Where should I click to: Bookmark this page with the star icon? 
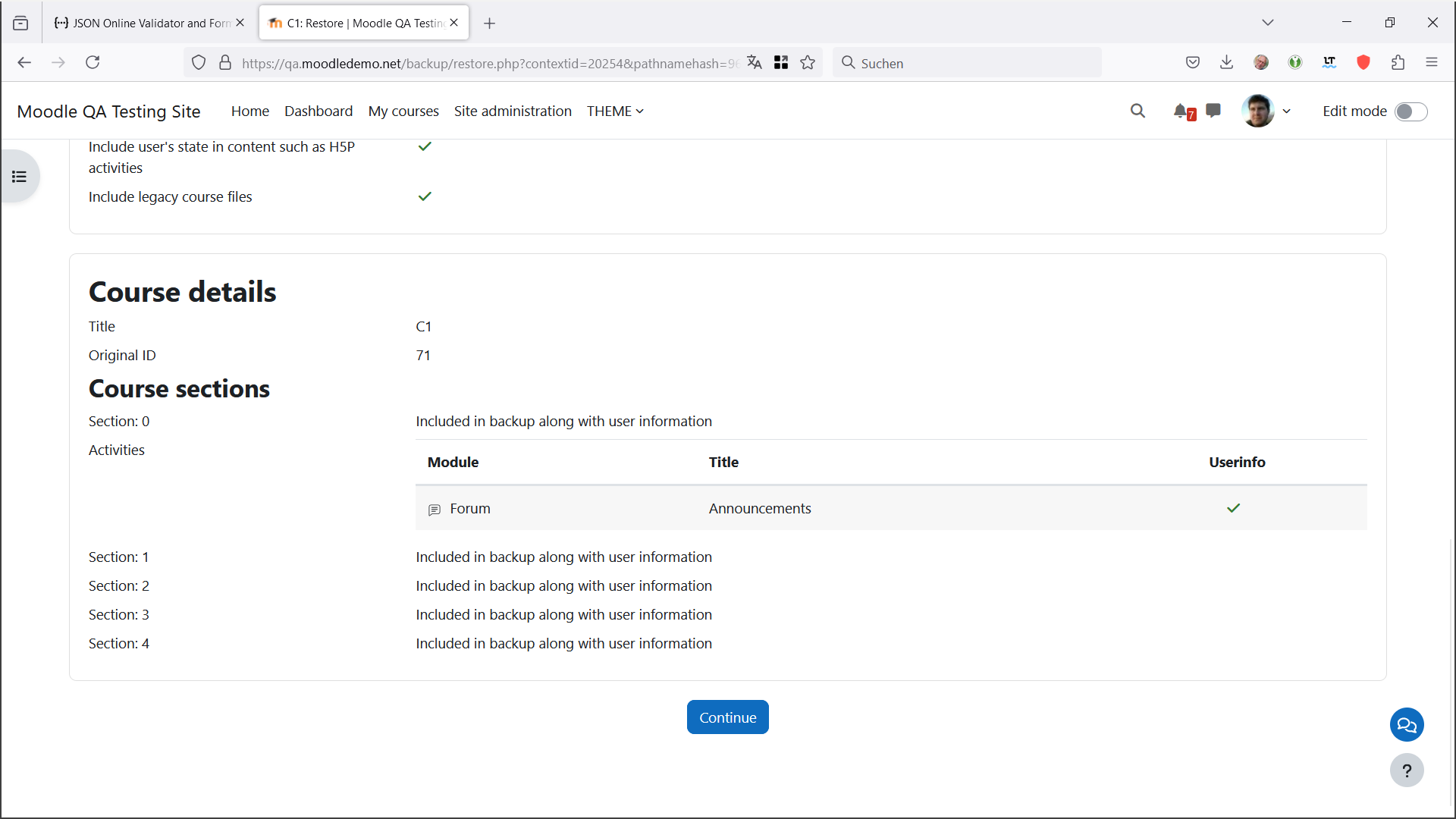(x=808, y=63)
